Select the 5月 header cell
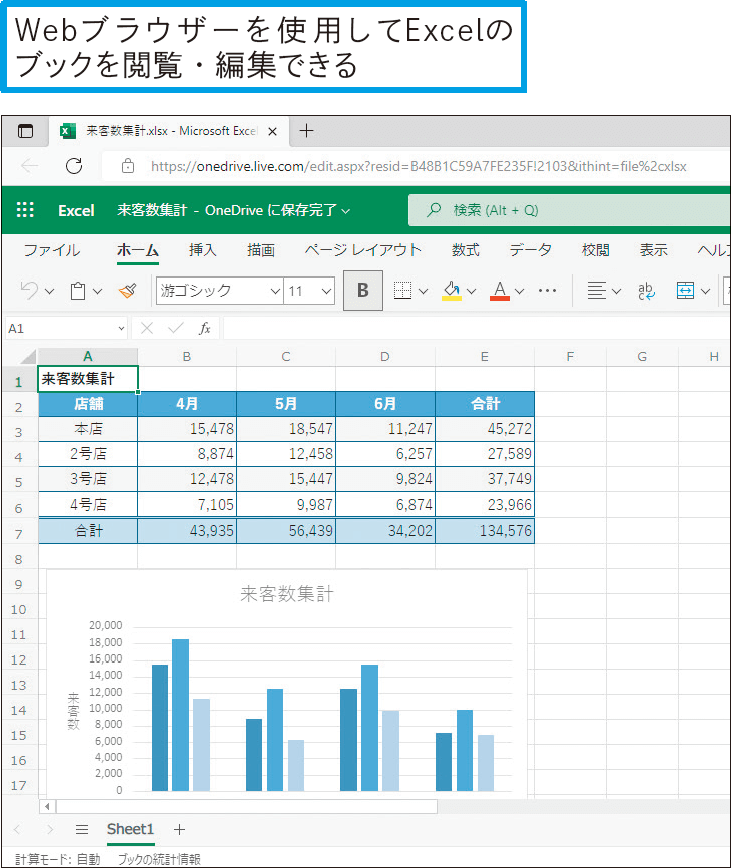The height and width of the screenshot is (868, 731). [x=286, y=404]
